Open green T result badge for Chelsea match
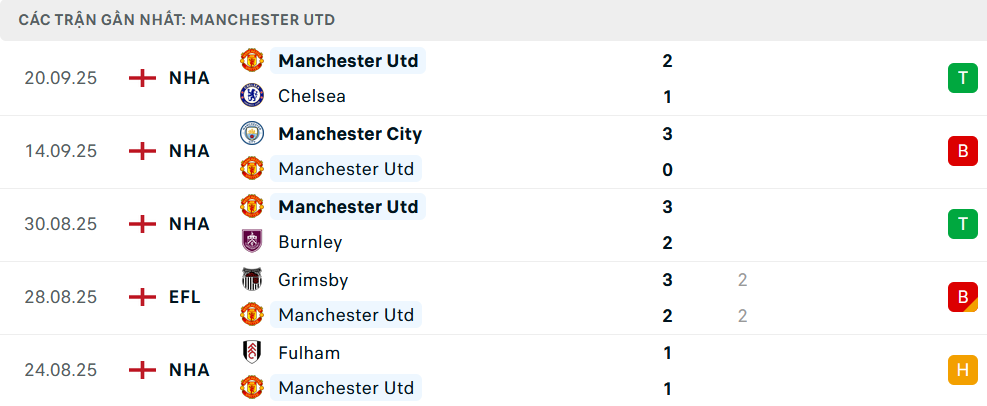The image size is (987, 406). [x=962, y=78]
